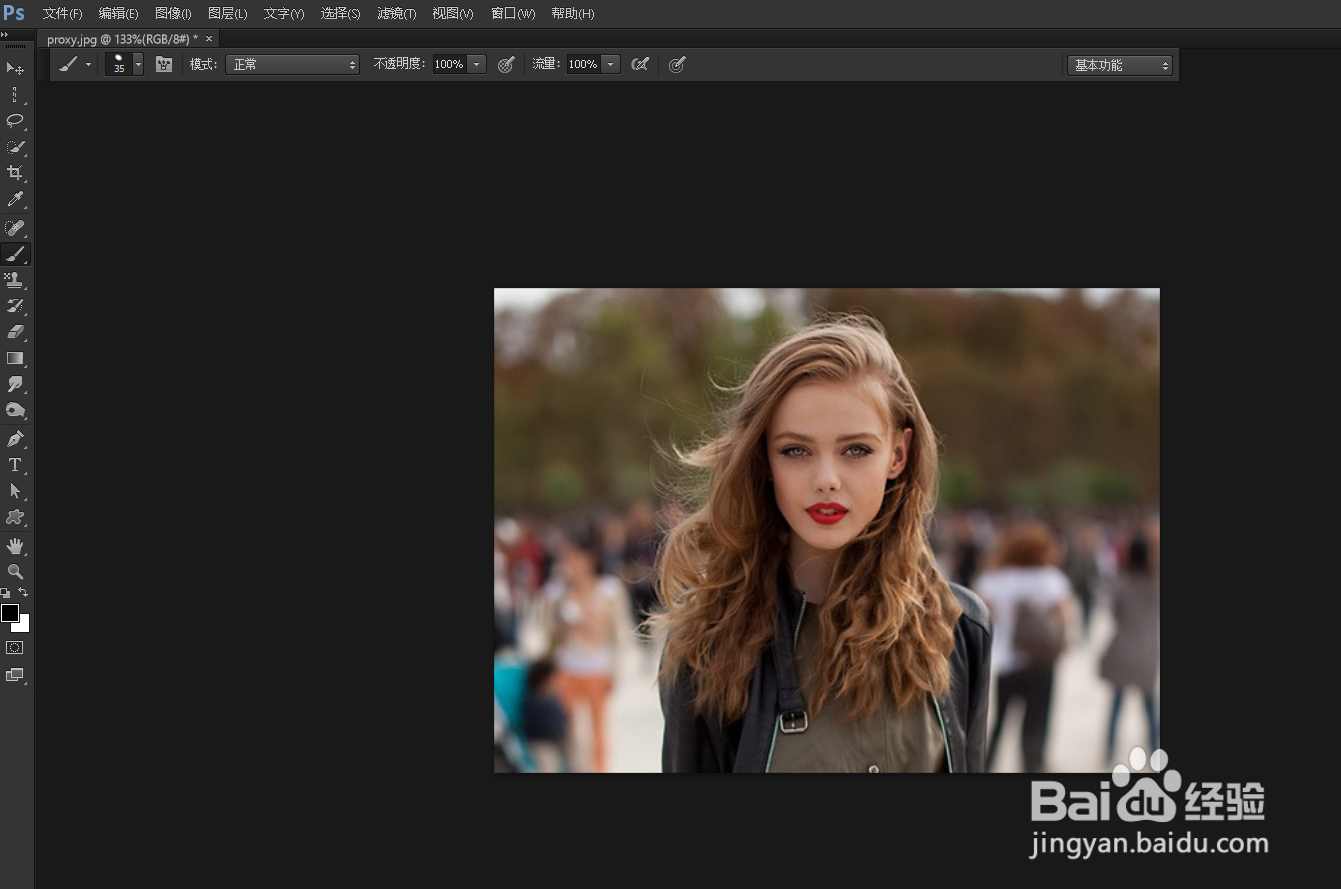Select the Lasso tool
Screen dimensions: 1341x889
[x=15, y=121]
